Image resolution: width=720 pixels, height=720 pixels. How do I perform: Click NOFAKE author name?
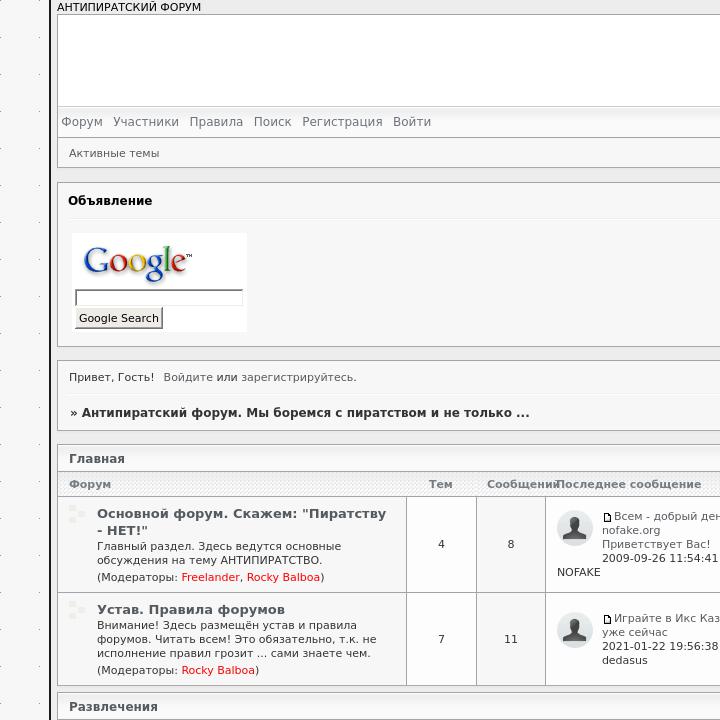click(x=579, y=572)
